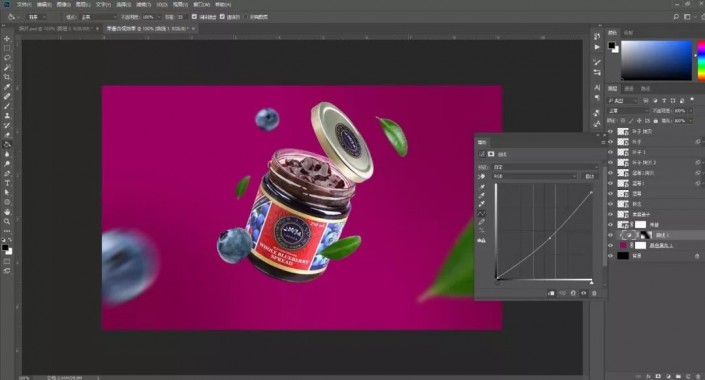Click the curve midpoint in the Curves graph
705x380 pixels.
tap(550, 237)
